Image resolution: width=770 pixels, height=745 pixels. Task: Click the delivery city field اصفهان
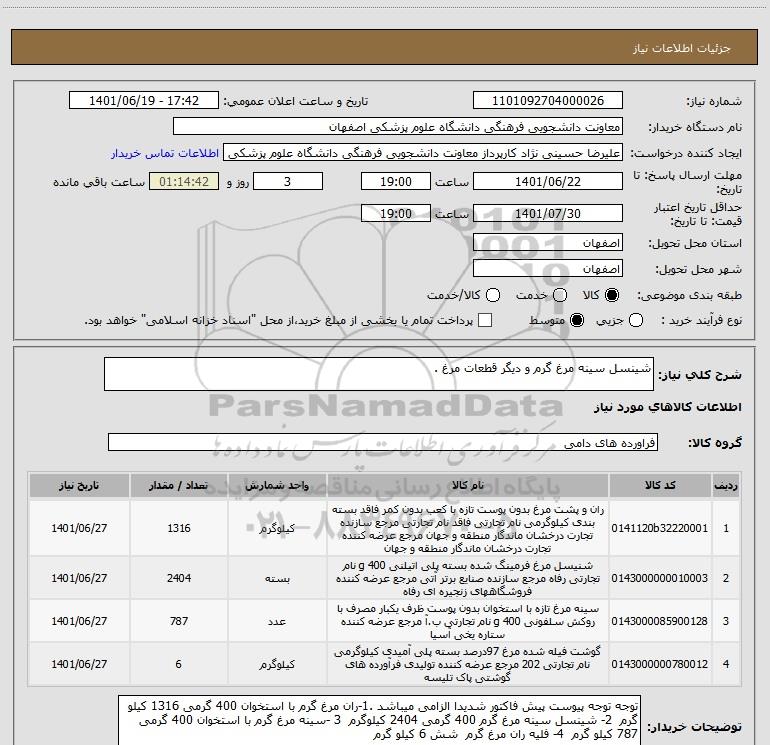pos(548,269)
